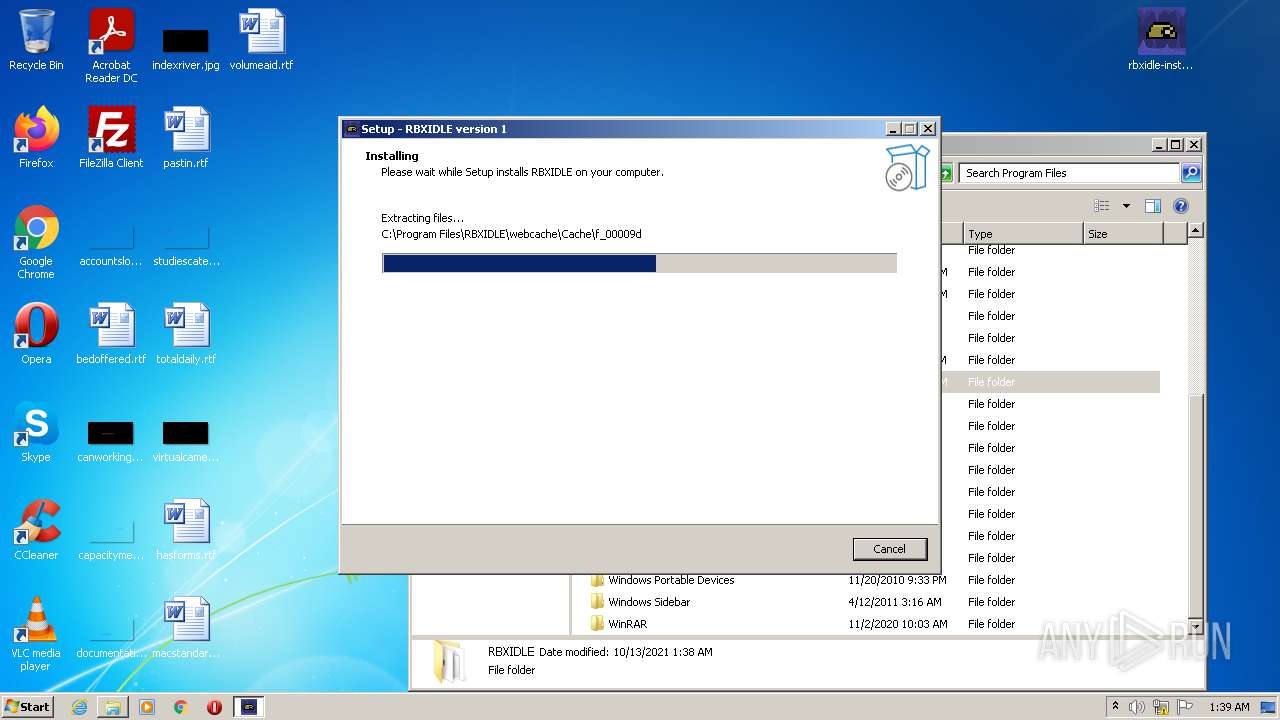1280x720 pixels.
Task: Open the Recycle Bin desktop icon
Action: [x=36, y=40]
